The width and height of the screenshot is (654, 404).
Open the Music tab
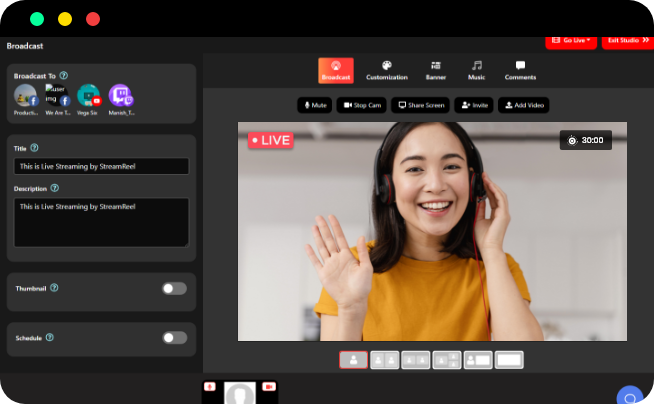[477, 70]
